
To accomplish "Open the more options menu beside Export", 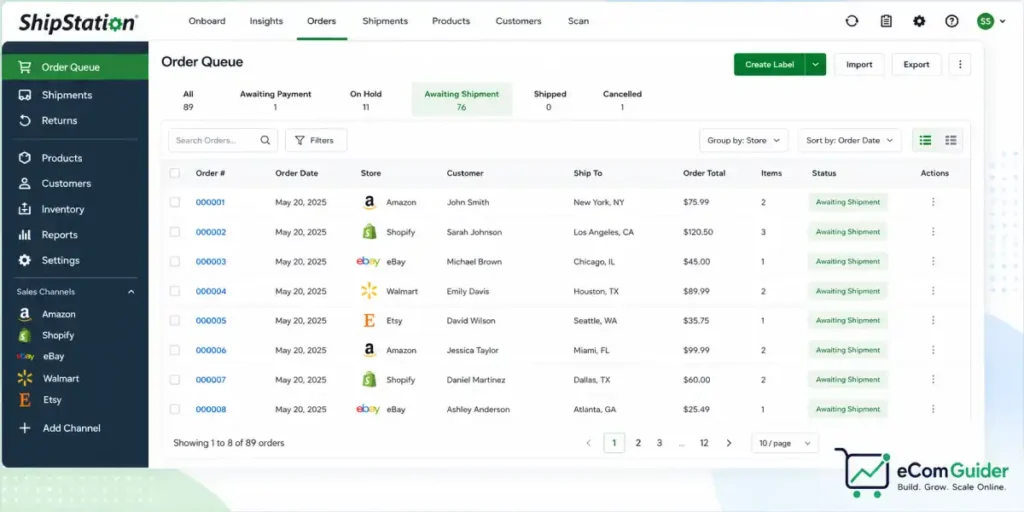I will click(x=959, y=65).
